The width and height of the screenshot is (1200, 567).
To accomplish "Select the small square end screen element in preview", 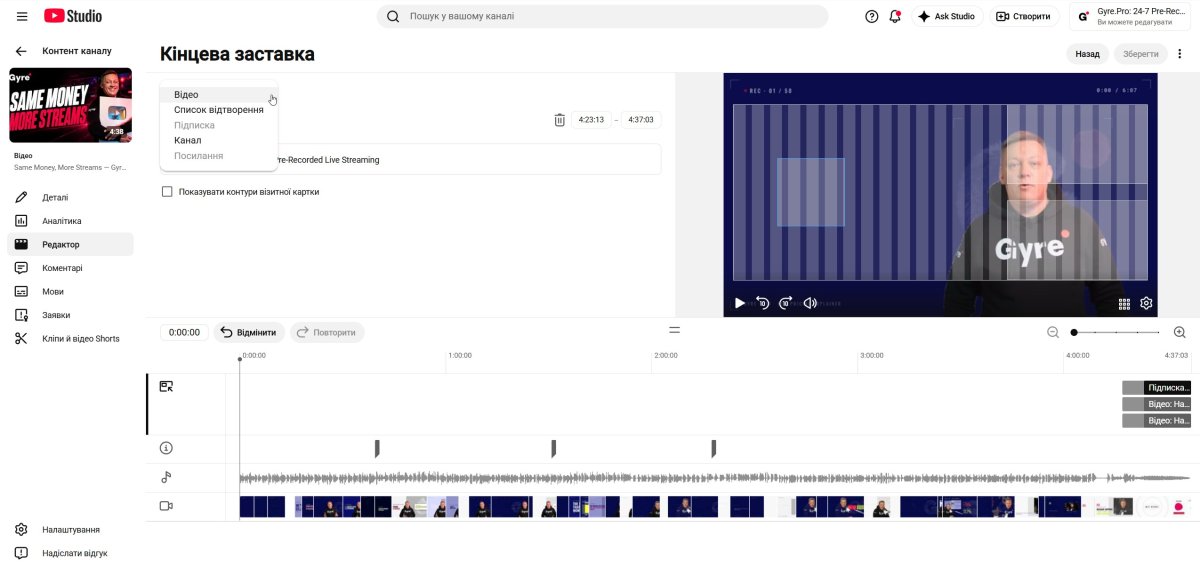I will click(810, 192).
